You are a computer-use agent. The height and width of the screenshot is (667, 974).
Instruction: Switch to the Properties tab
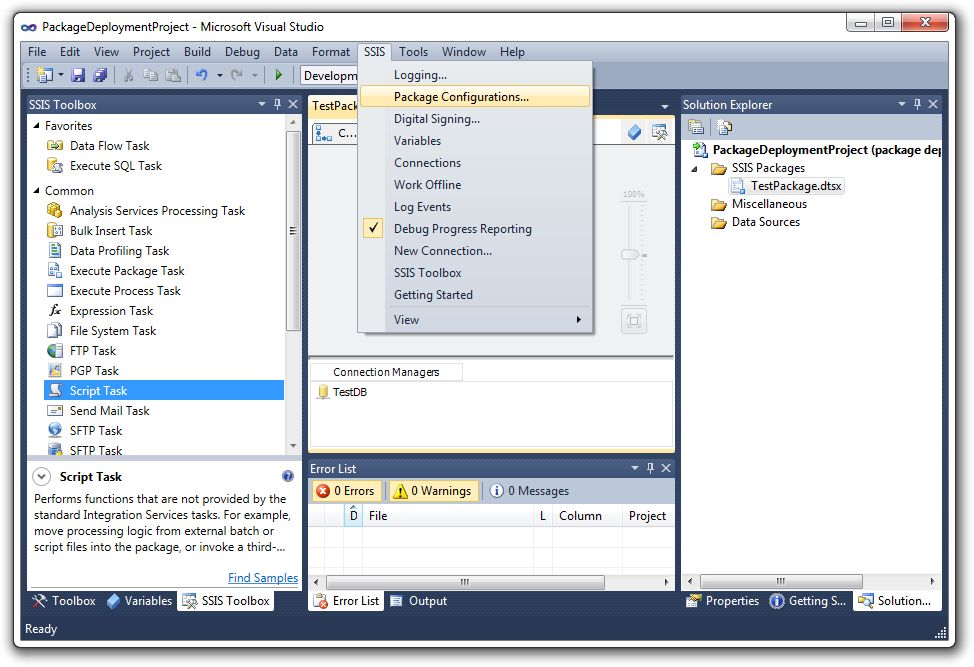(722, 601)
